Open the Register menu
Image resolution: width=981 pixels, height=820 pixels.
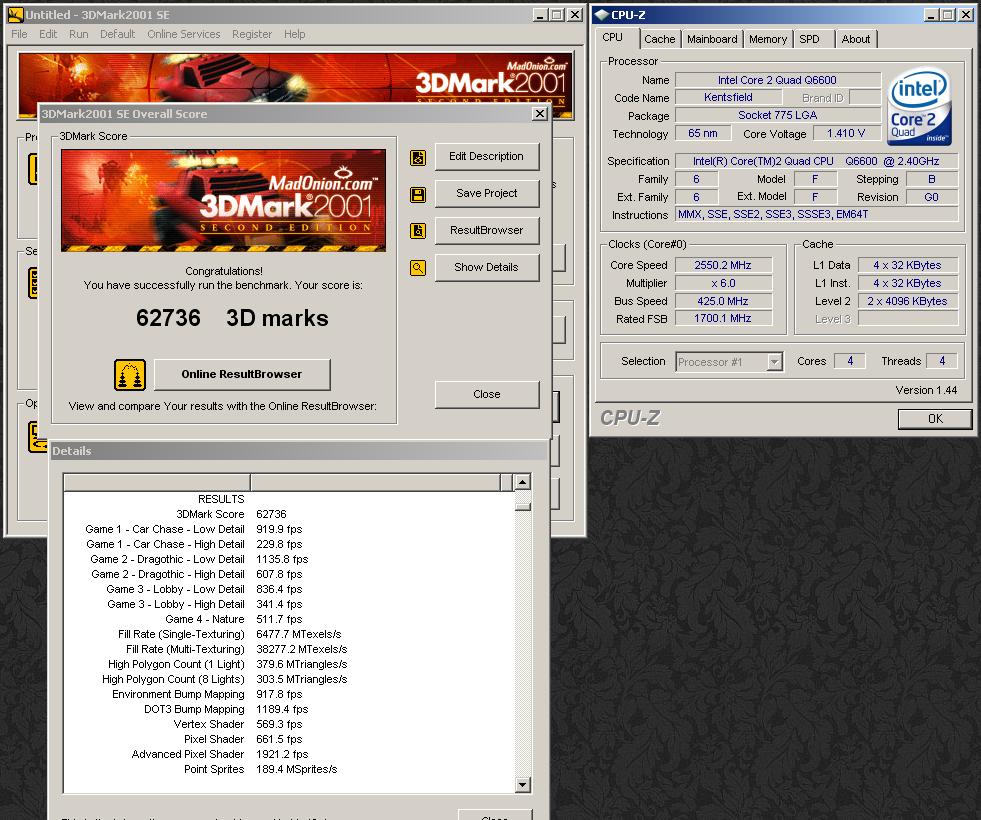coord(252,34)
